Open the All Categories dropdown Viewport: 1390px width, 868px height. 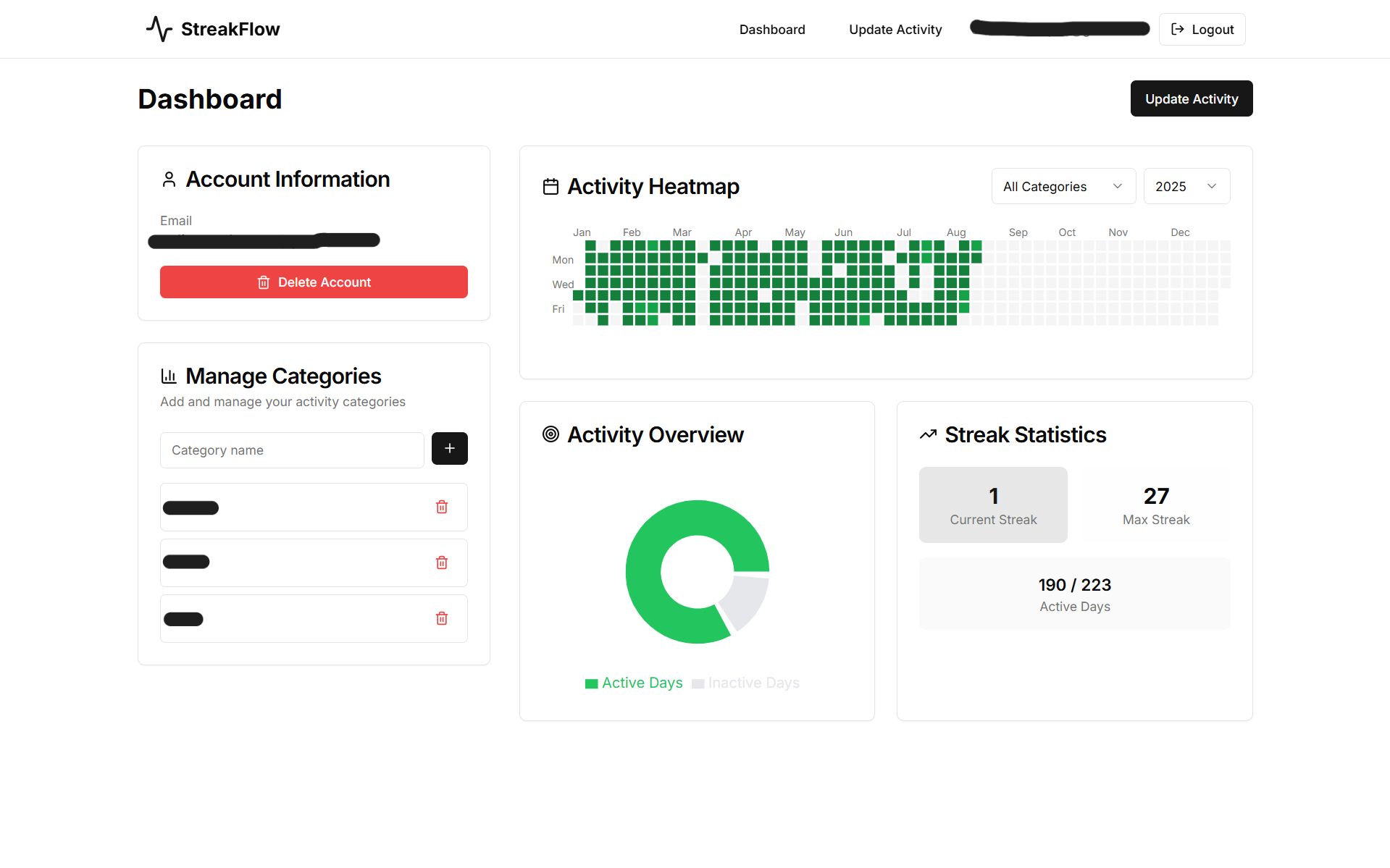pos(1063,187)
